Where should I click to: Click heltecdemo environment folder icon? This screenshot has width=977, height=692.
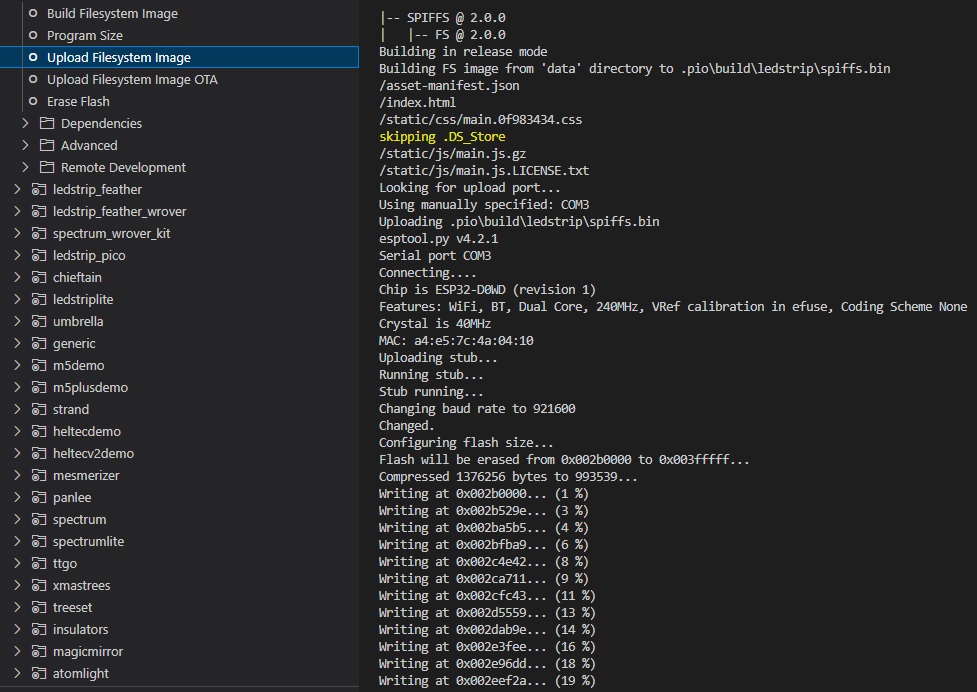point(39,432)
